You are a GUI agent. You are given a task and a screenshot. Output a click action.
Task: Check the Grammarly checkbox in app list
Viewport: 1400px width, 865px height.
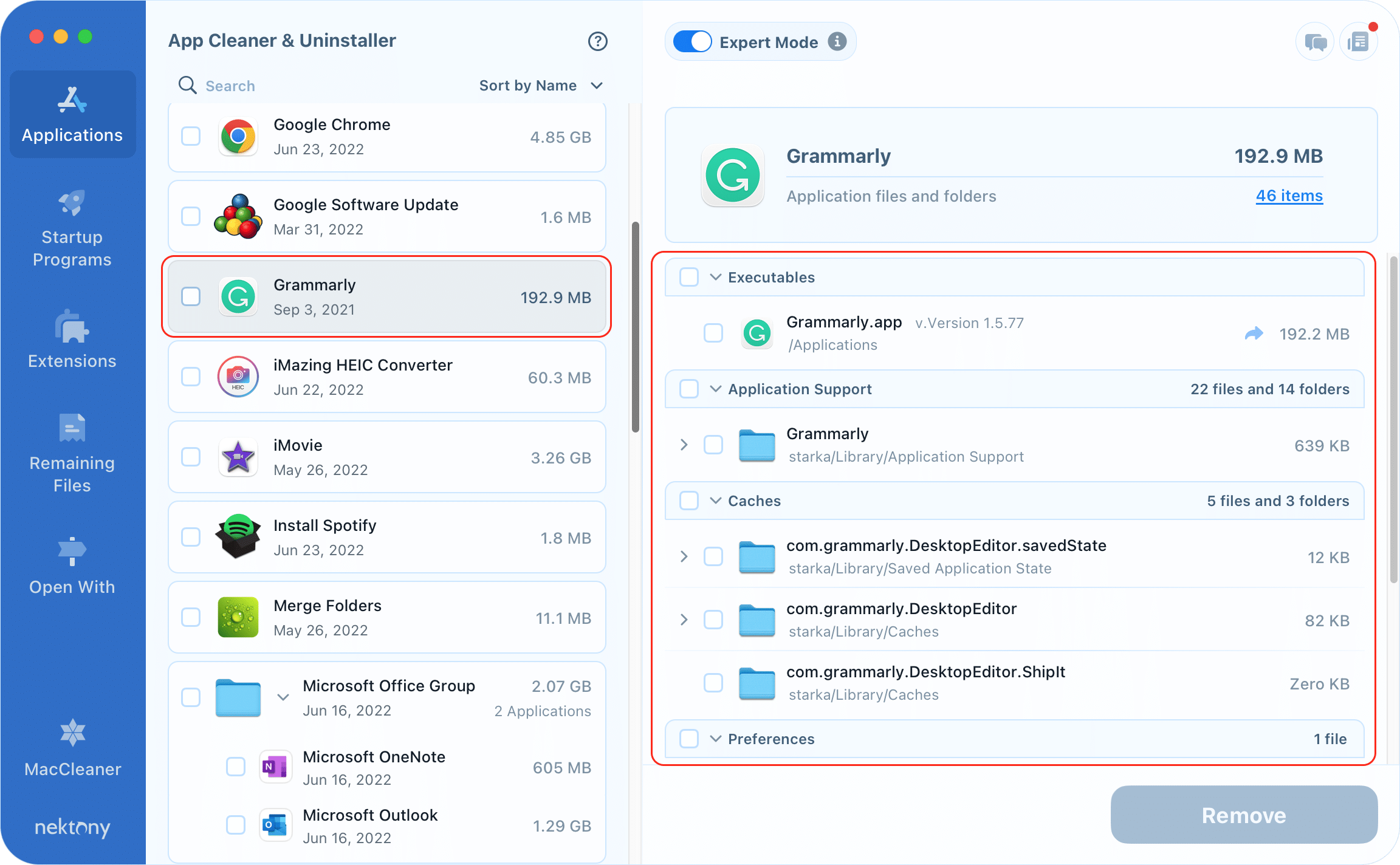coord(191,296)
